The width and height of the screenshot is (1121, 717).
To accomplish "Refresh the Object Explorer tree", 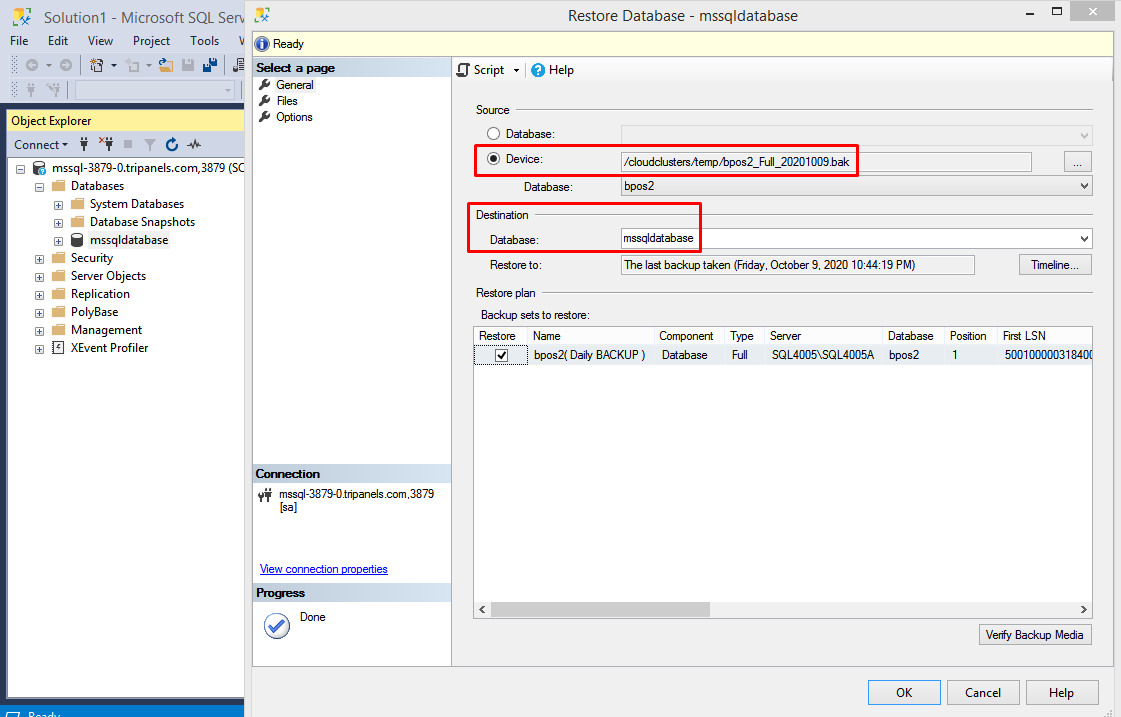I will (x=172, y=144).
